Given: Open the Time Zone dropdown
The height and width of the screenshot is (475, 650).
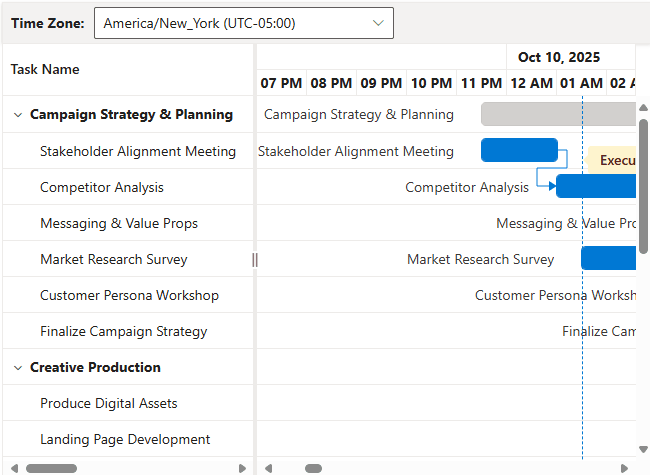Looking at the screenshot, I should (x=243, y=23).
